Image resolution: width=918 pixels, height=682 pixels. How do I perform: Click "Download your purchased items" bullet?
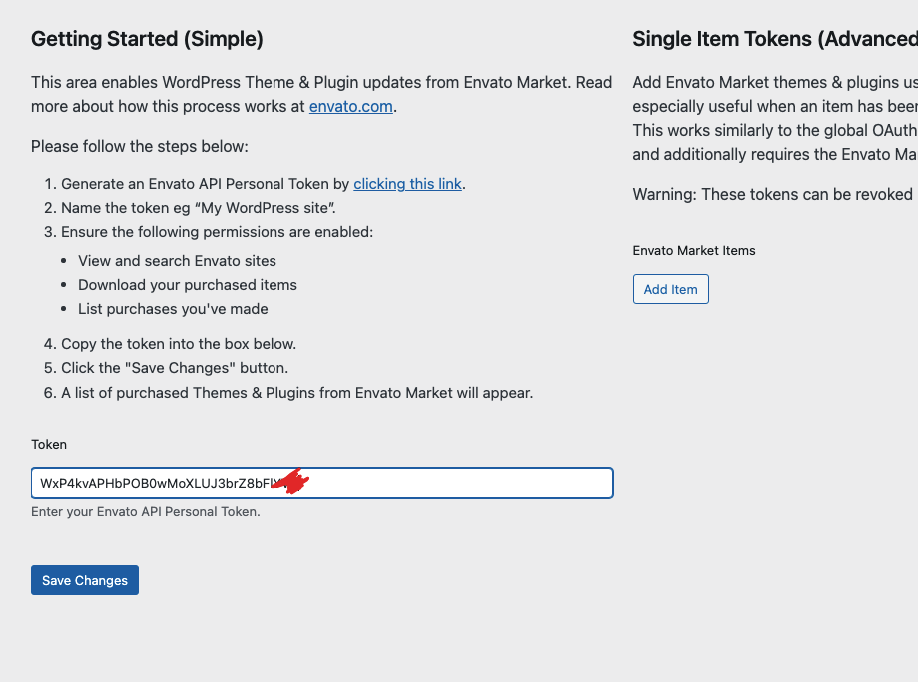tap(187, 285)
